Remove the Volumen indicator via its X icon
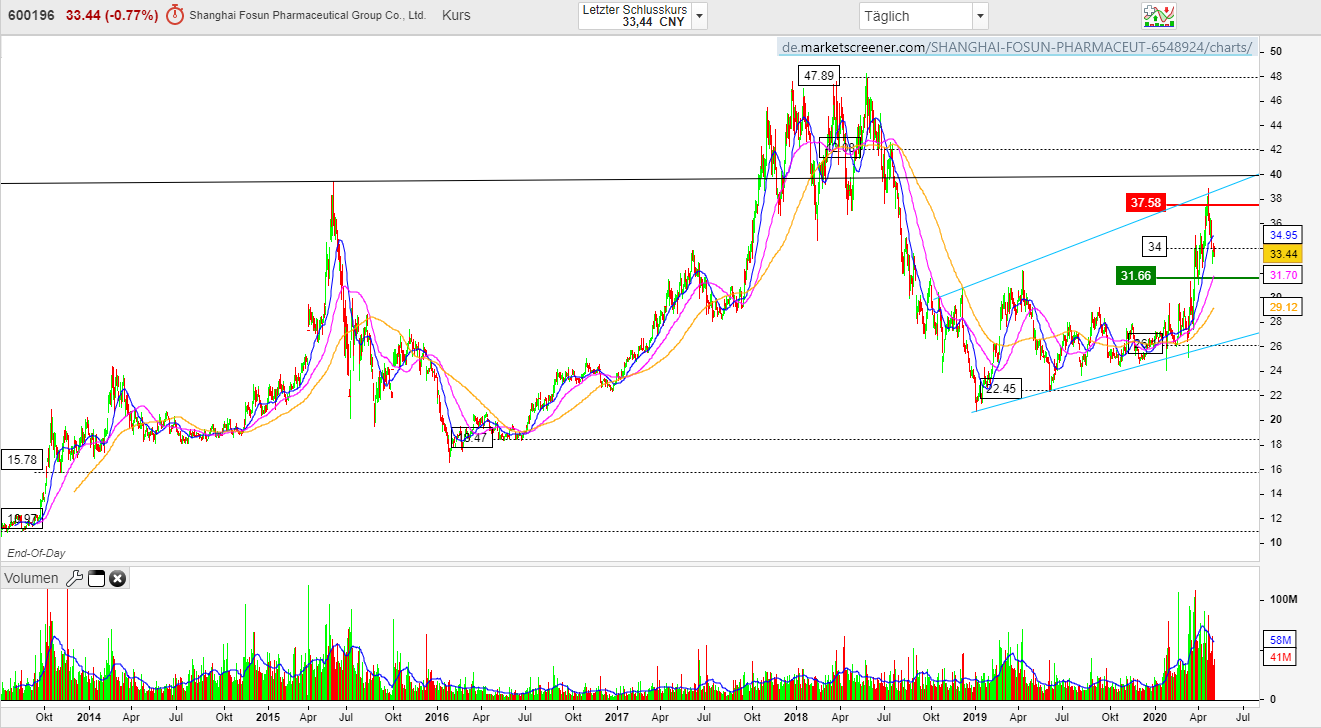This screenshot has width=1321, height=728. pyautogui.click(x=117, y=578)
